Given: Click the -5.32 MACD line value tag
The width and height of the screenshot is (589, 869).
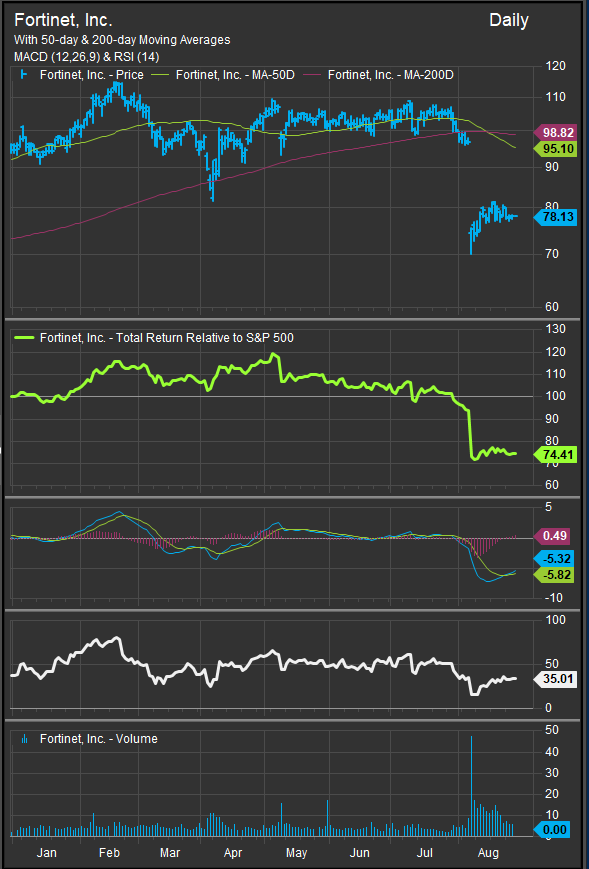Looking at the screenshot, I should 555,559.
